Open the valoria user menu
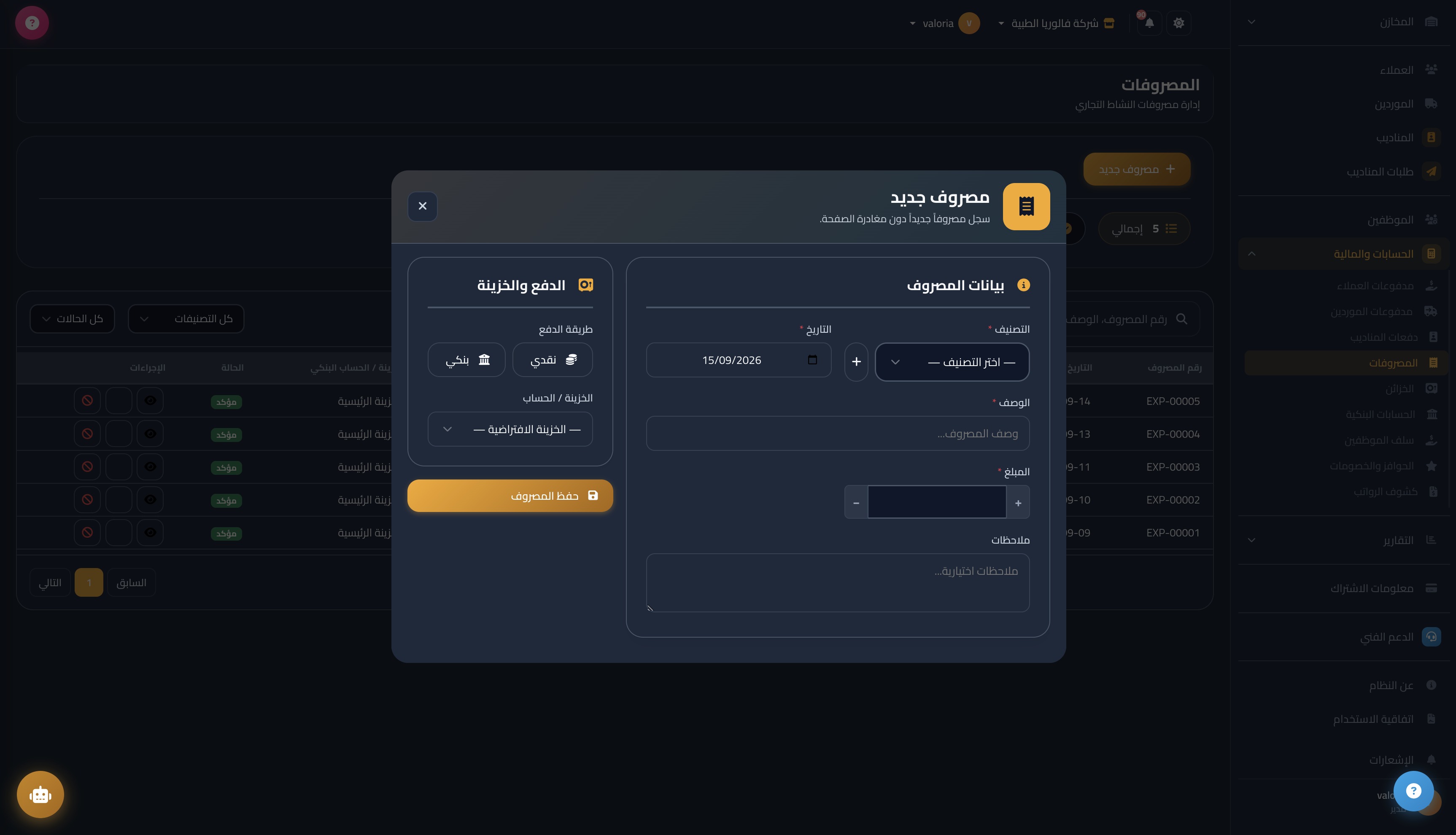This screenshot has width=1456, height=835. (944, 24)
